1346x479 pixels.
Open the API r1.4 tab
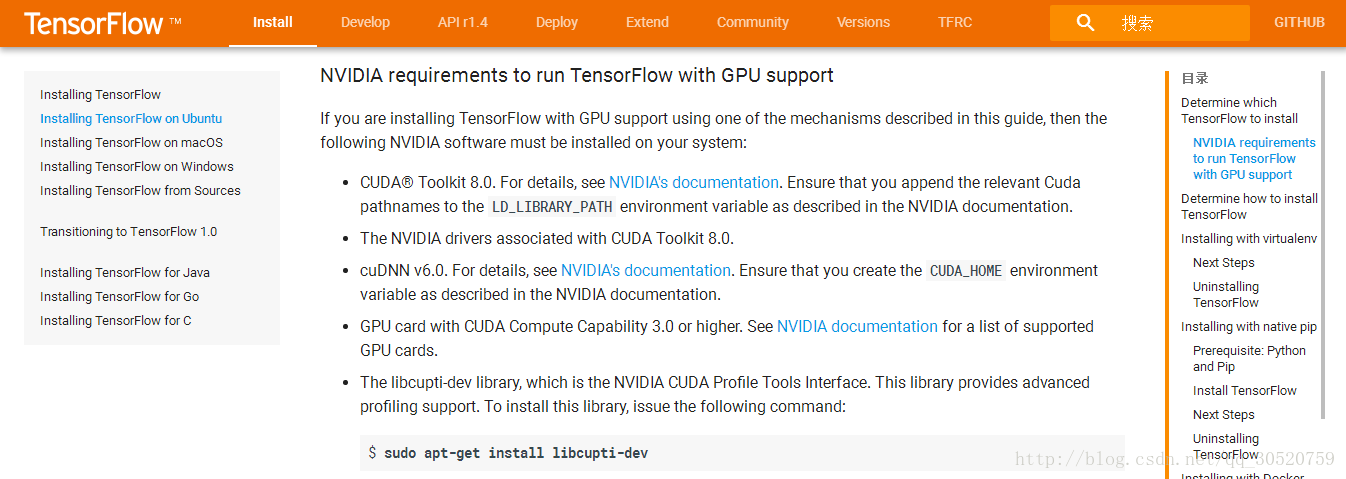click(463, 22)
